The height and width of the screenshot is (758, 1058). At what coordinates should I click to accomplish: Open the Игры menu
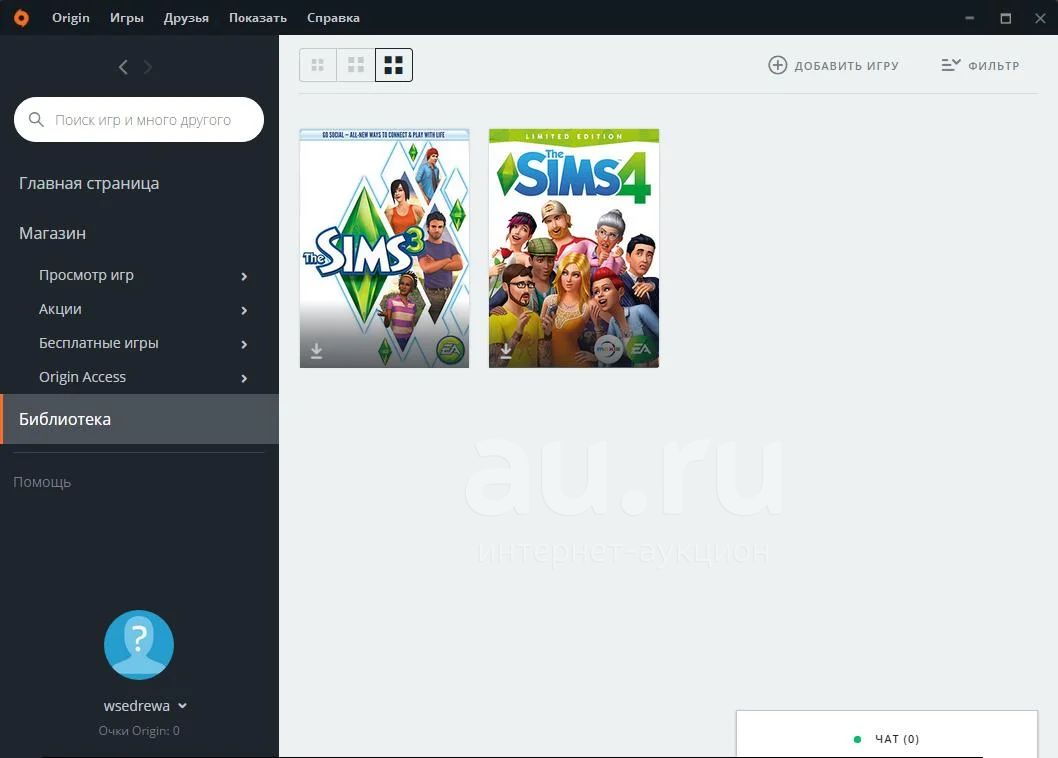point(127,18)
